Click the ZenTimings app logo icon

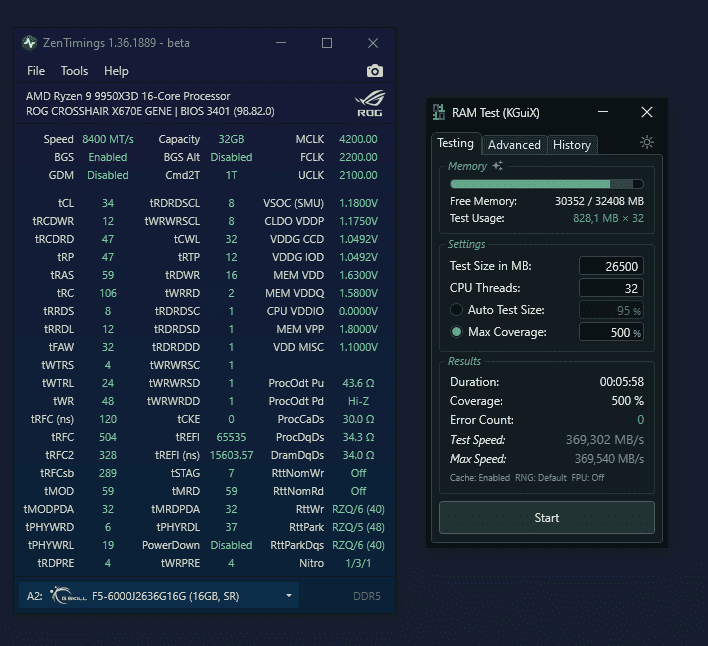29,43
